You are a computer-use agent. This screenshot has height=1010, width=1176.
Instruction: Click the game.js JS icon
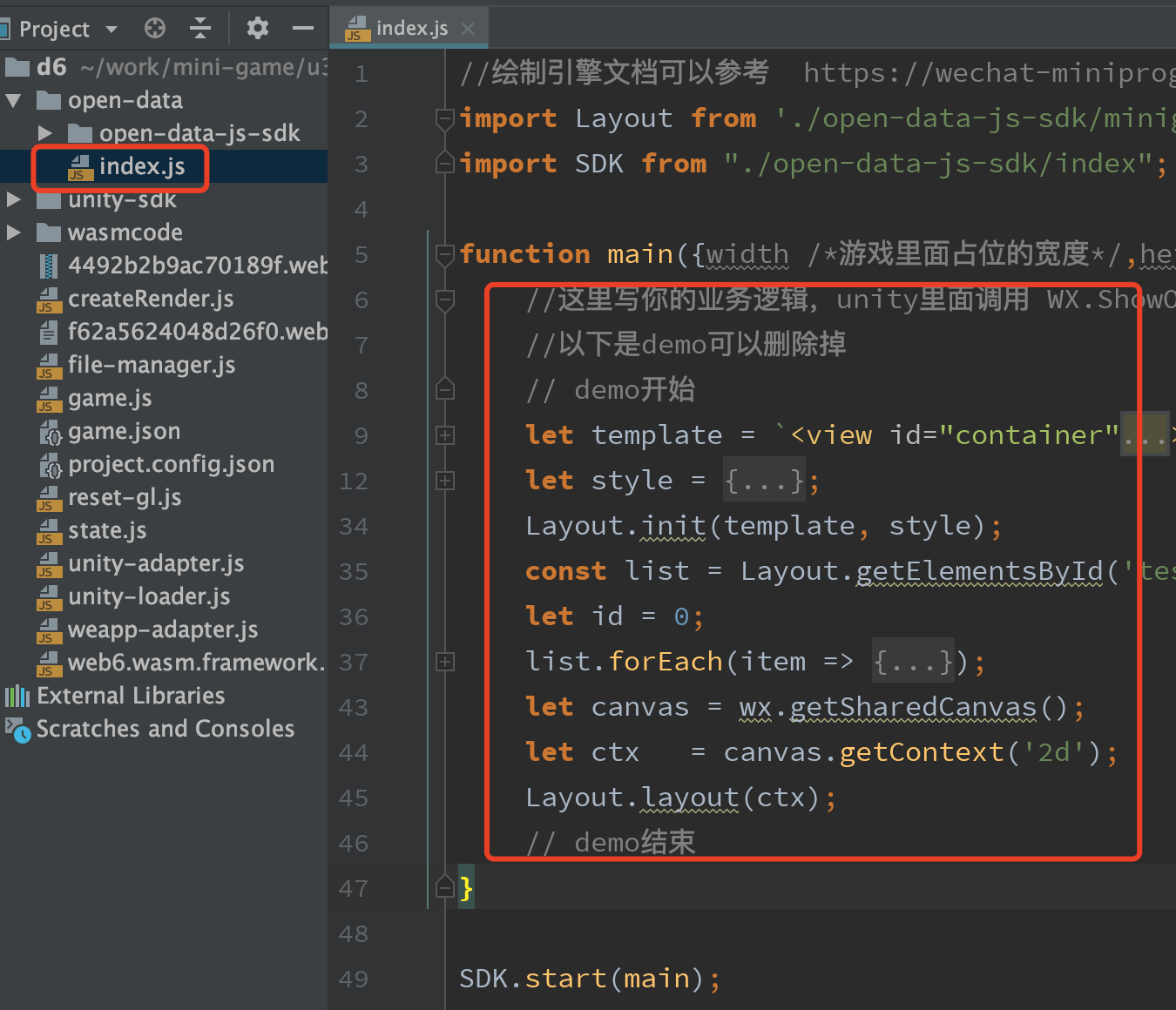tap(49, 399)
